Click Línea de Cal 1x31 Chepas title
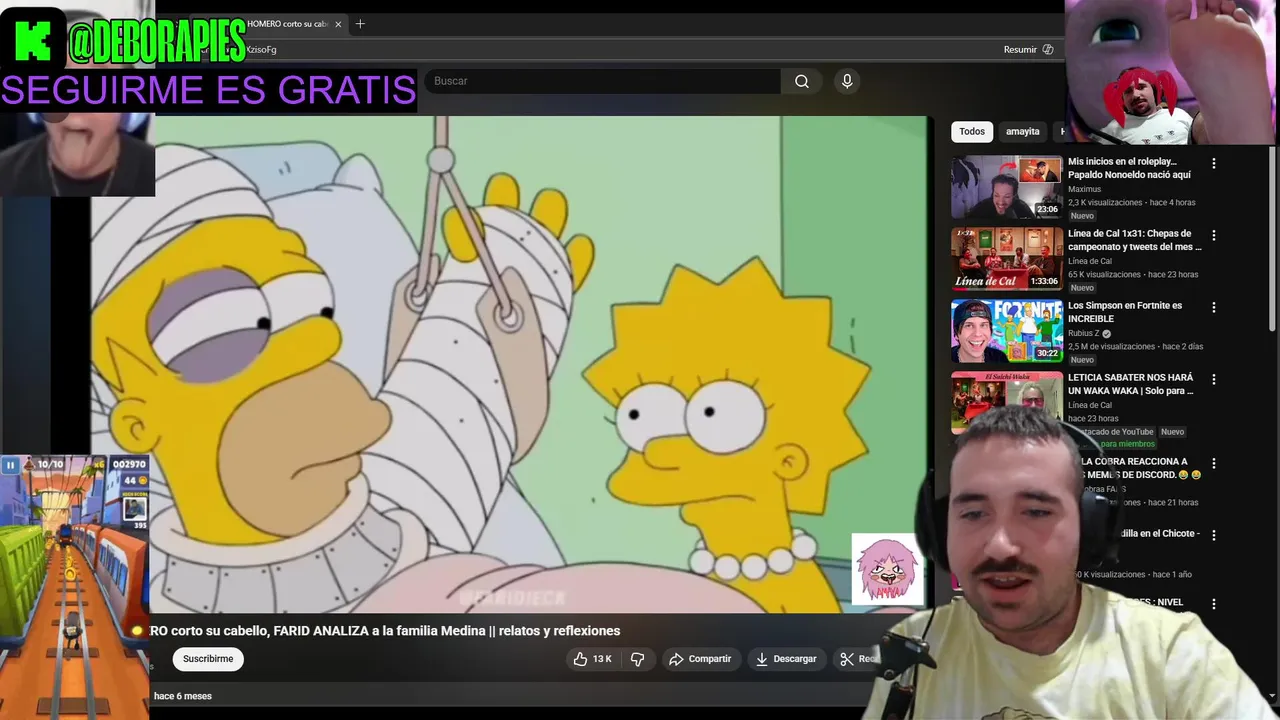This screenshot has height=720, width=1280. point(1134,240)
